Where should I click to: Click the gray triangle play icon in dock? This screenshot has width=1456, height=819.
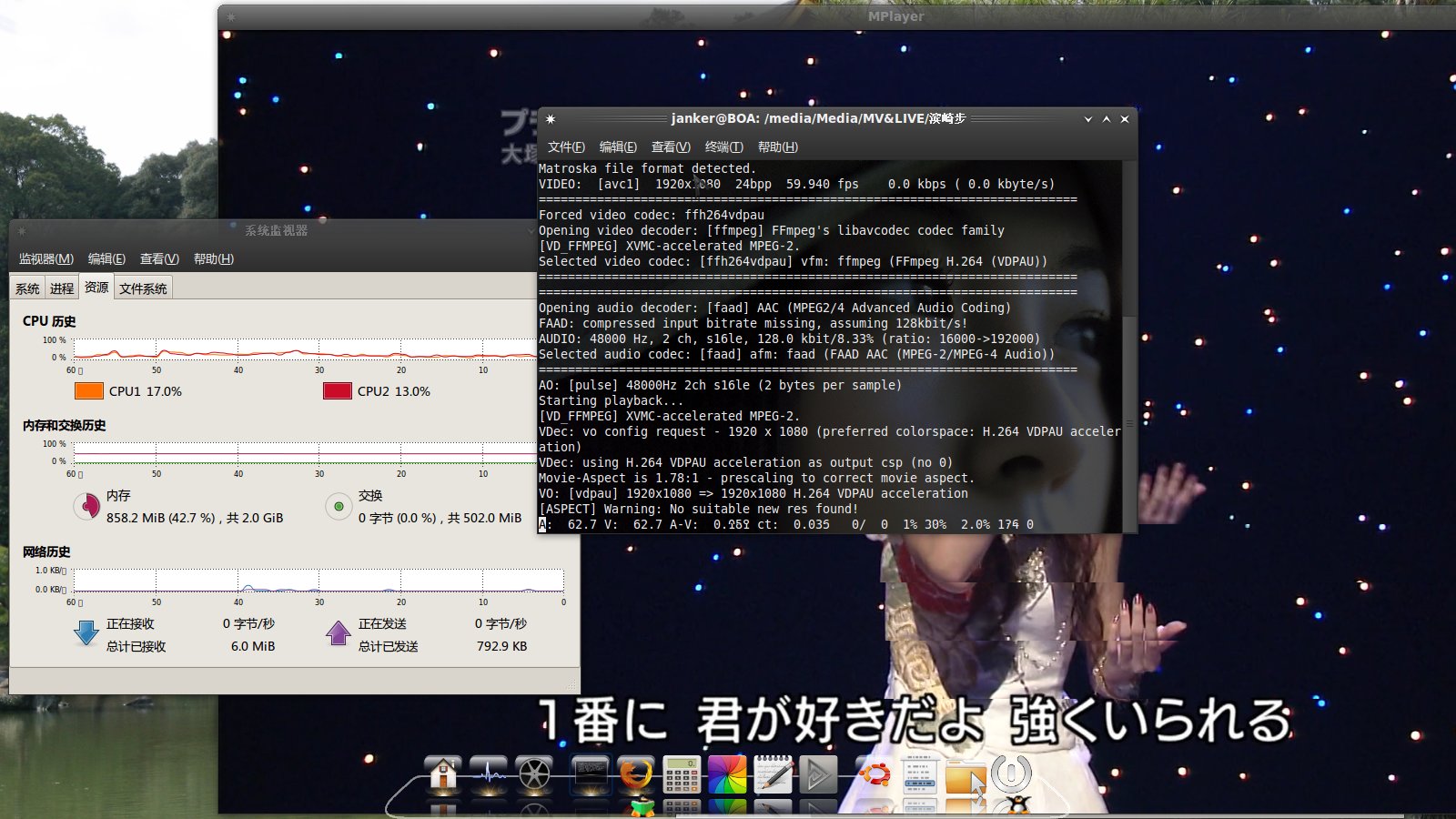[x=818, y=774]
